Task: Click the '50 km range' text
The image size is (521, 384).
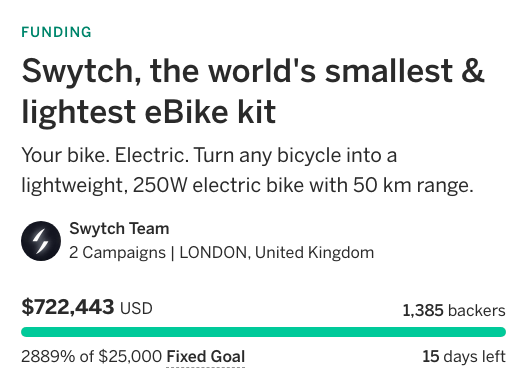Action: [x=413, y=185]
